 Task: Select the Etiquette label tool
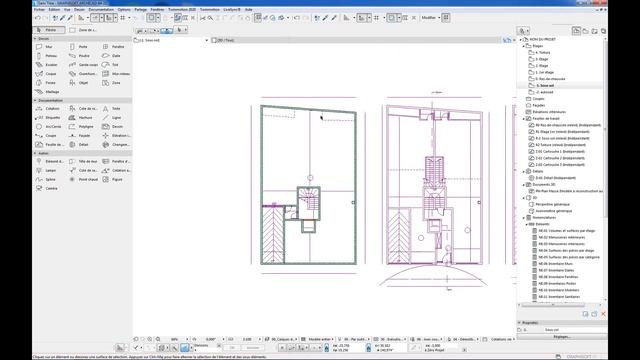tap(48, 118)
